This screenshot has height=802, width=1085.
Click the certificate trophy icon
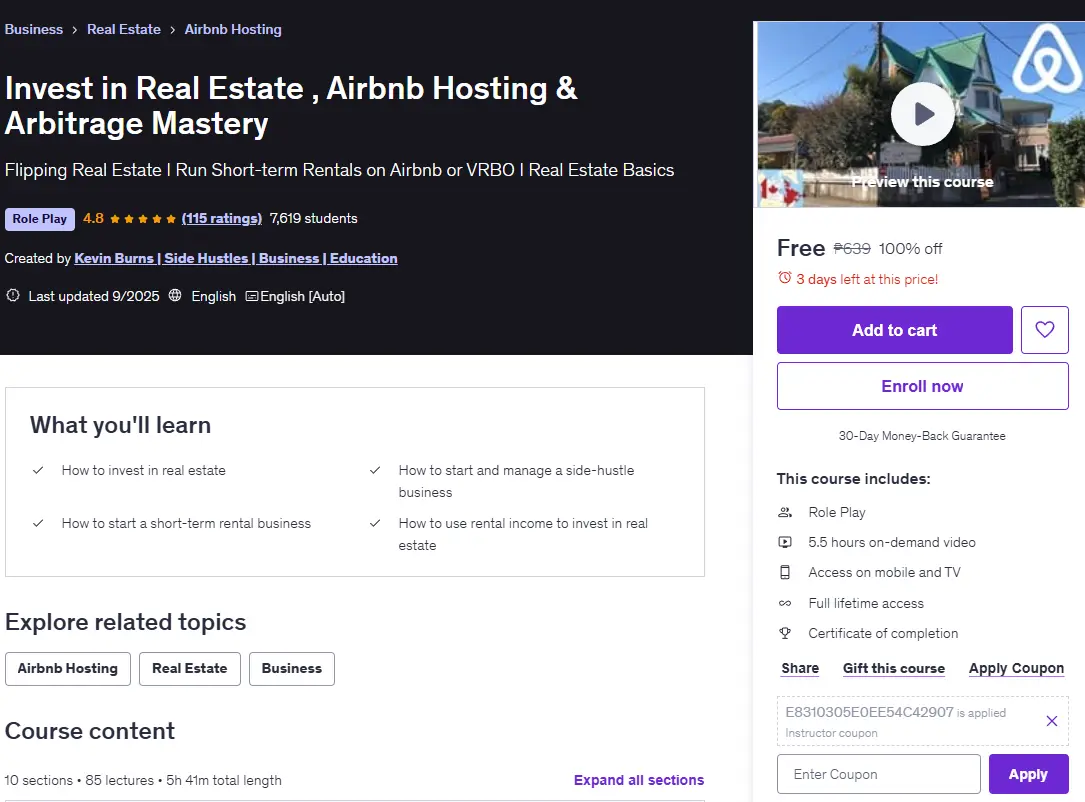pos(785,633)
